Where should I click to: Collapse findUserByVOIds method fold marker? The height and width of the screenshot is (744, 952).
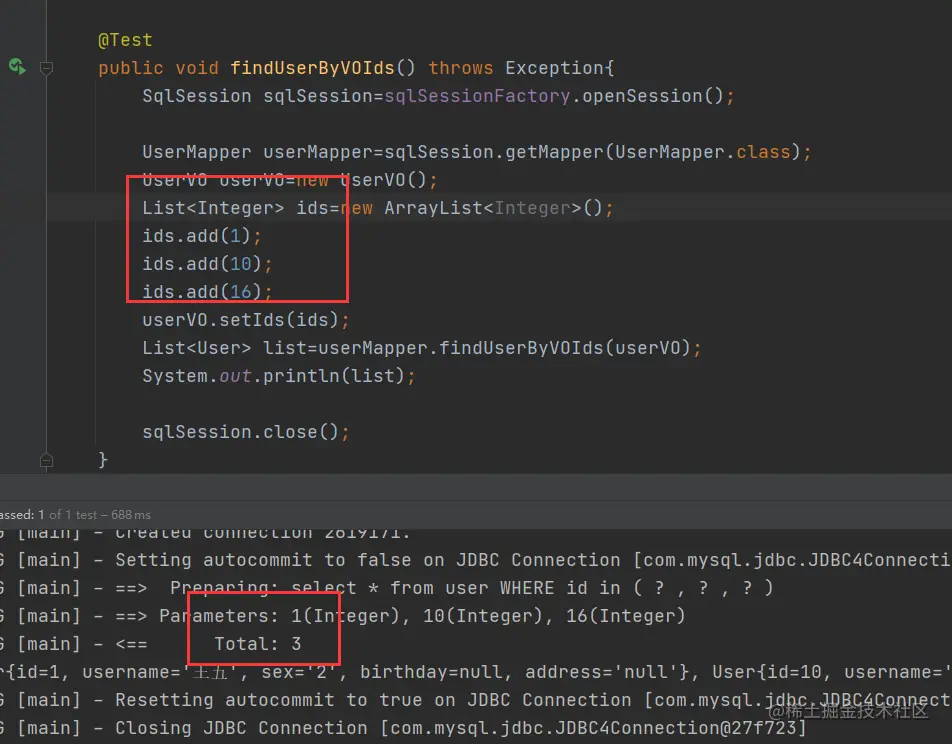pos(46,67)
